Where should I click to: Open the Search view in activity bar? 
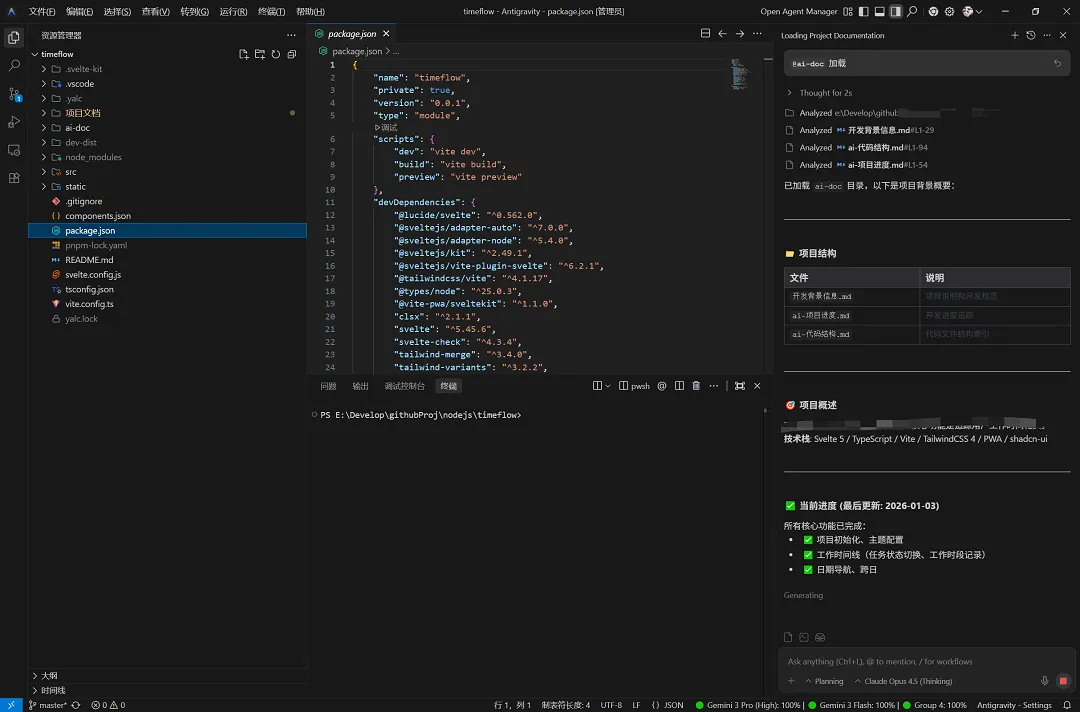click(x=14, y=66)
